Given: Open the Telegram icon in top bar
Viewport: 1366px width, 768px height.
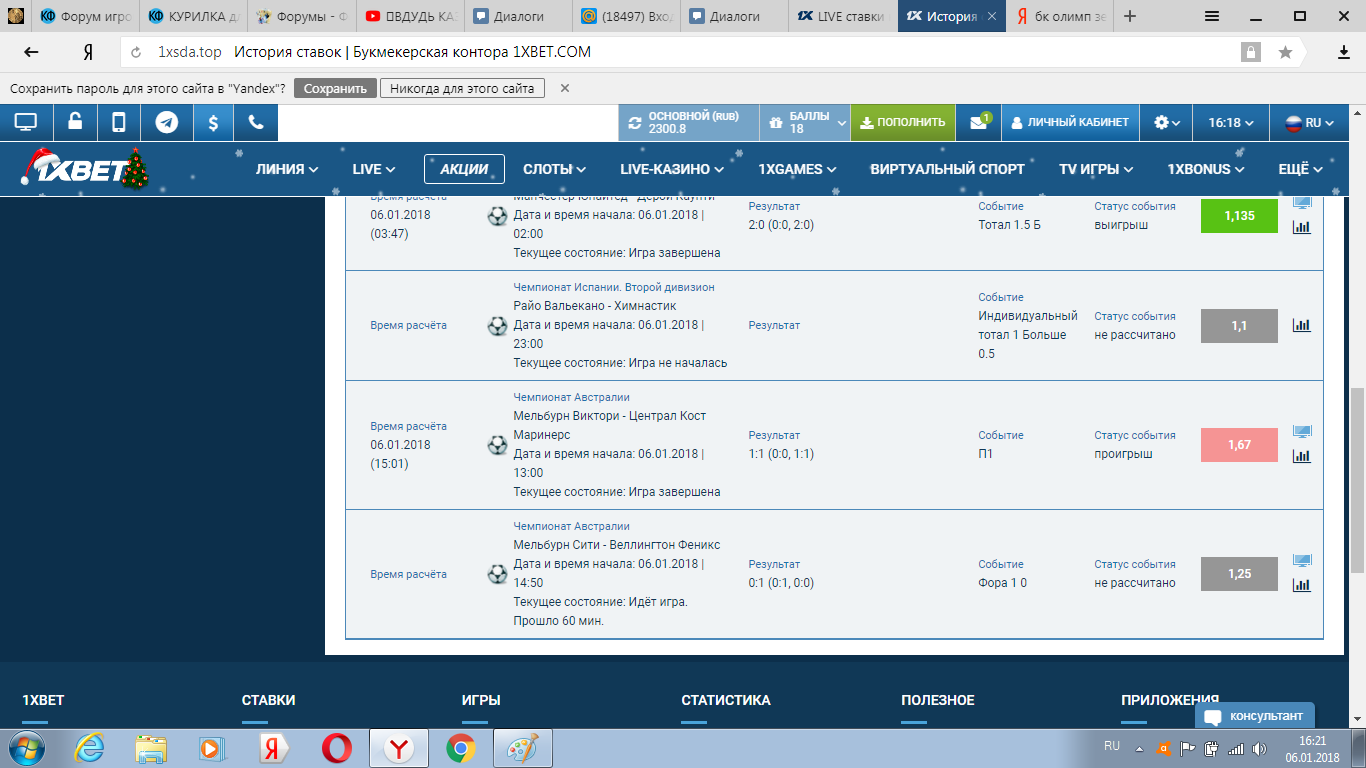Looking at the screenshot, I should (x=167, y=122).
